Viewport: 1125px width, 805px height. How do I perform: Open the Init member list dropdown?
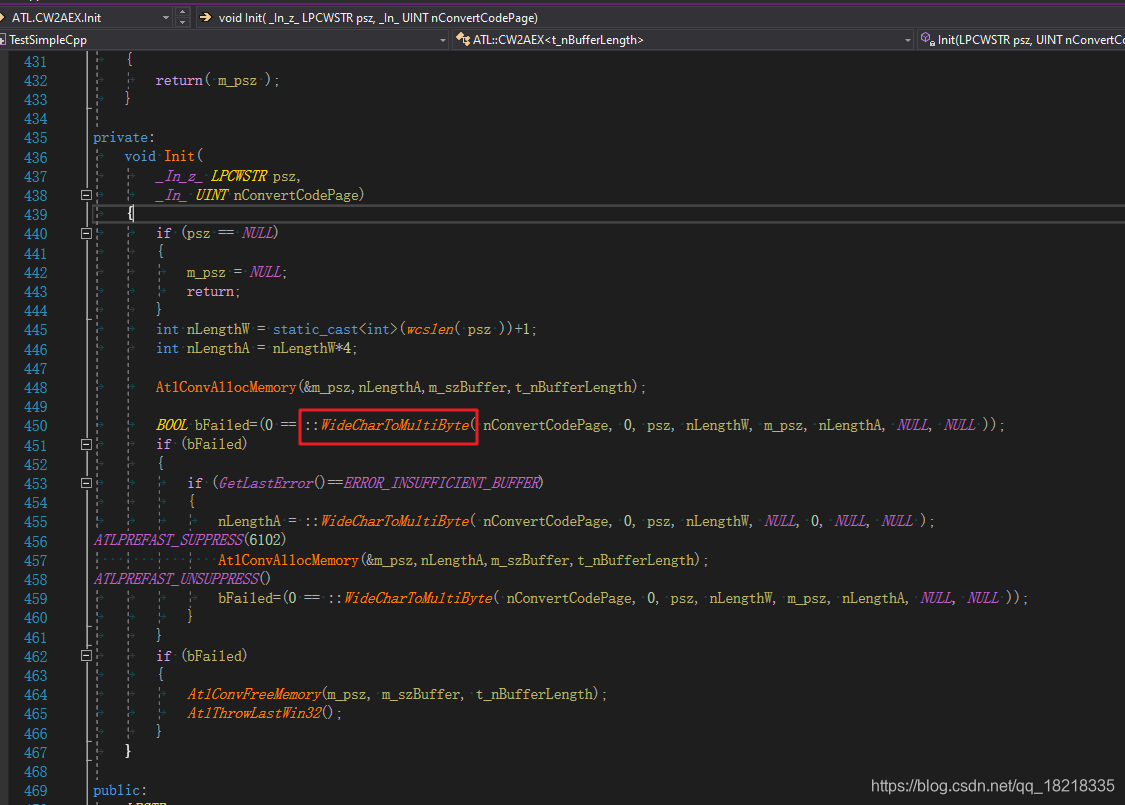coord(1020,40)
